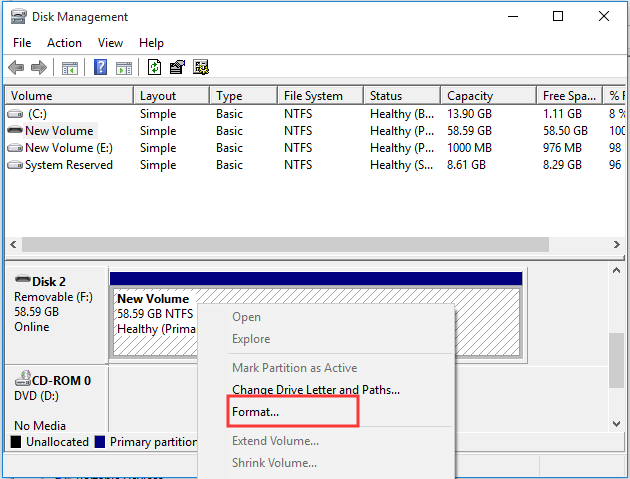Sort by the Free Space column header
The width and height of the screenshot is (630, 479).
(570, 96)
